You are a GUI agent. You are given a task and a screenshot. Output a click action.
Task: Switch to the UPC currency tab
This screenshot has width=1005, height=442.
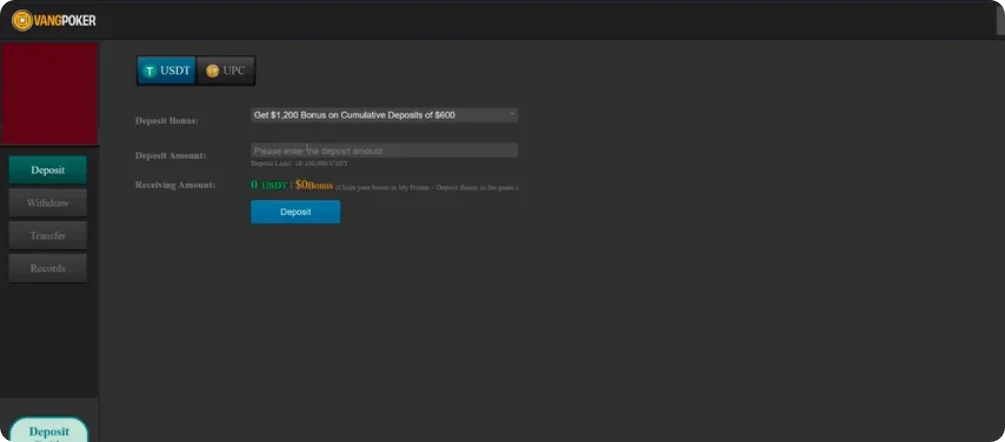pyautogui.click(x=226, y=71)
